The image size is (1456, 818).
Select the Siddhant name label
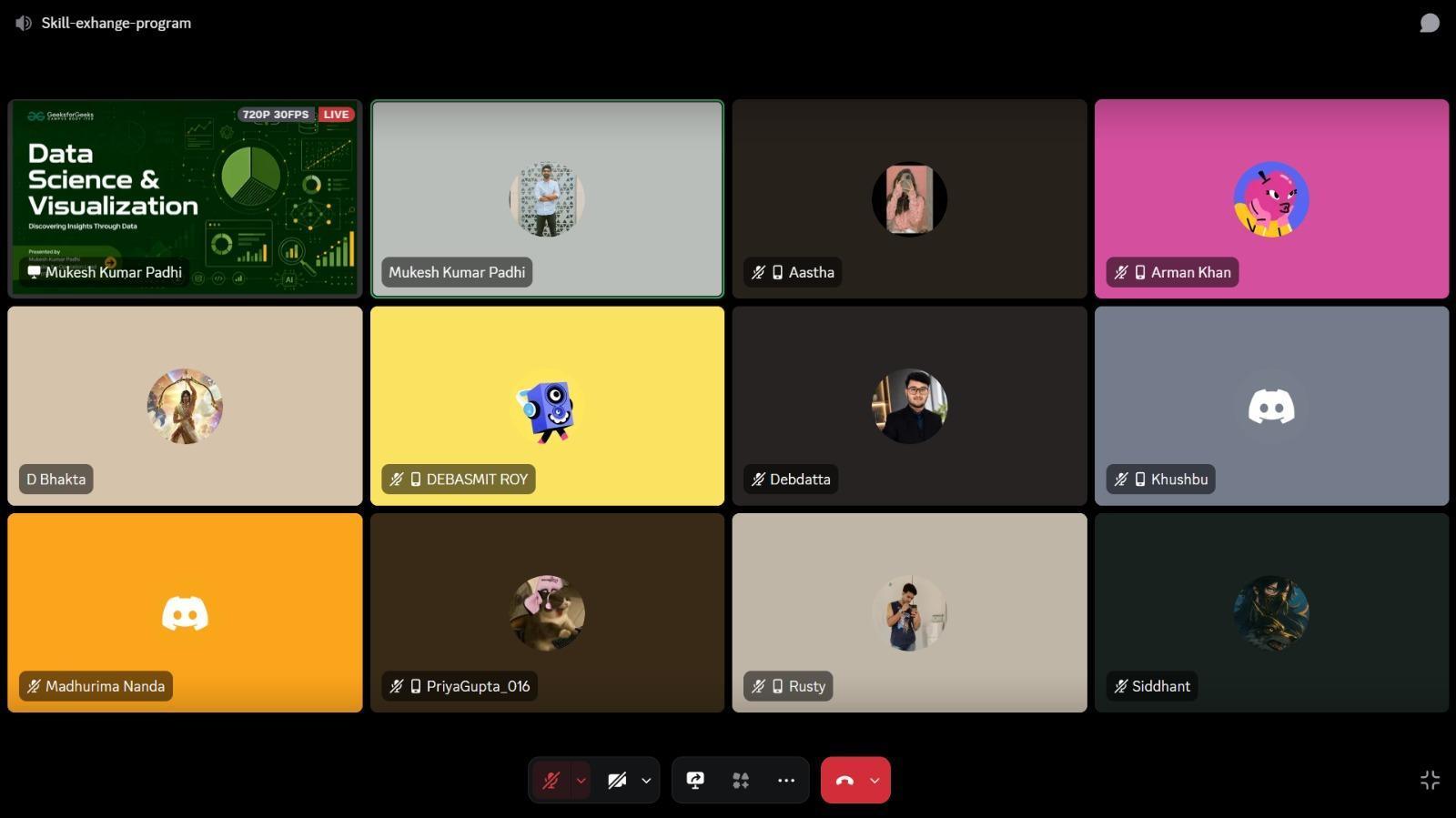[1152, 686]
